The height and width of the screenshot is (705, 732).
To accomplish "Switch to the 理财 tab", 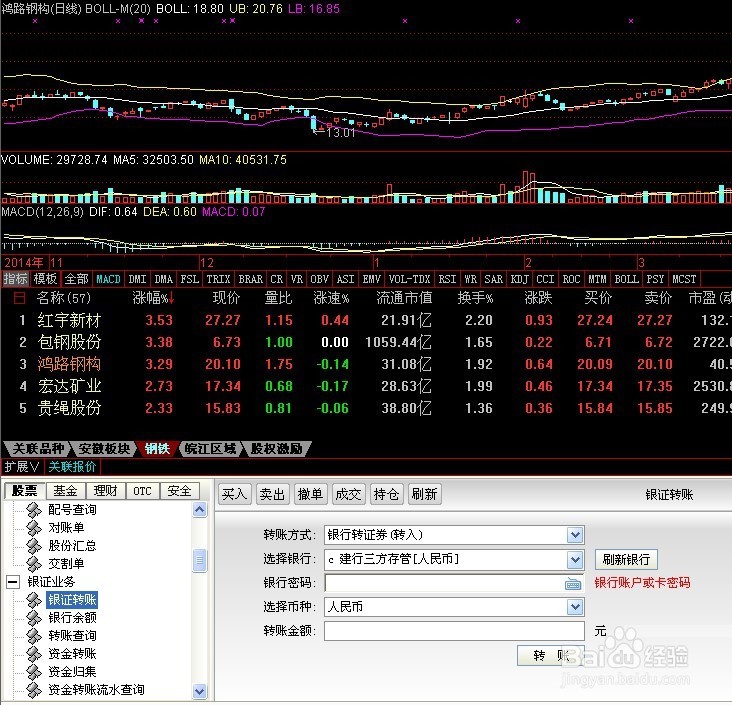I will (106, 491).
